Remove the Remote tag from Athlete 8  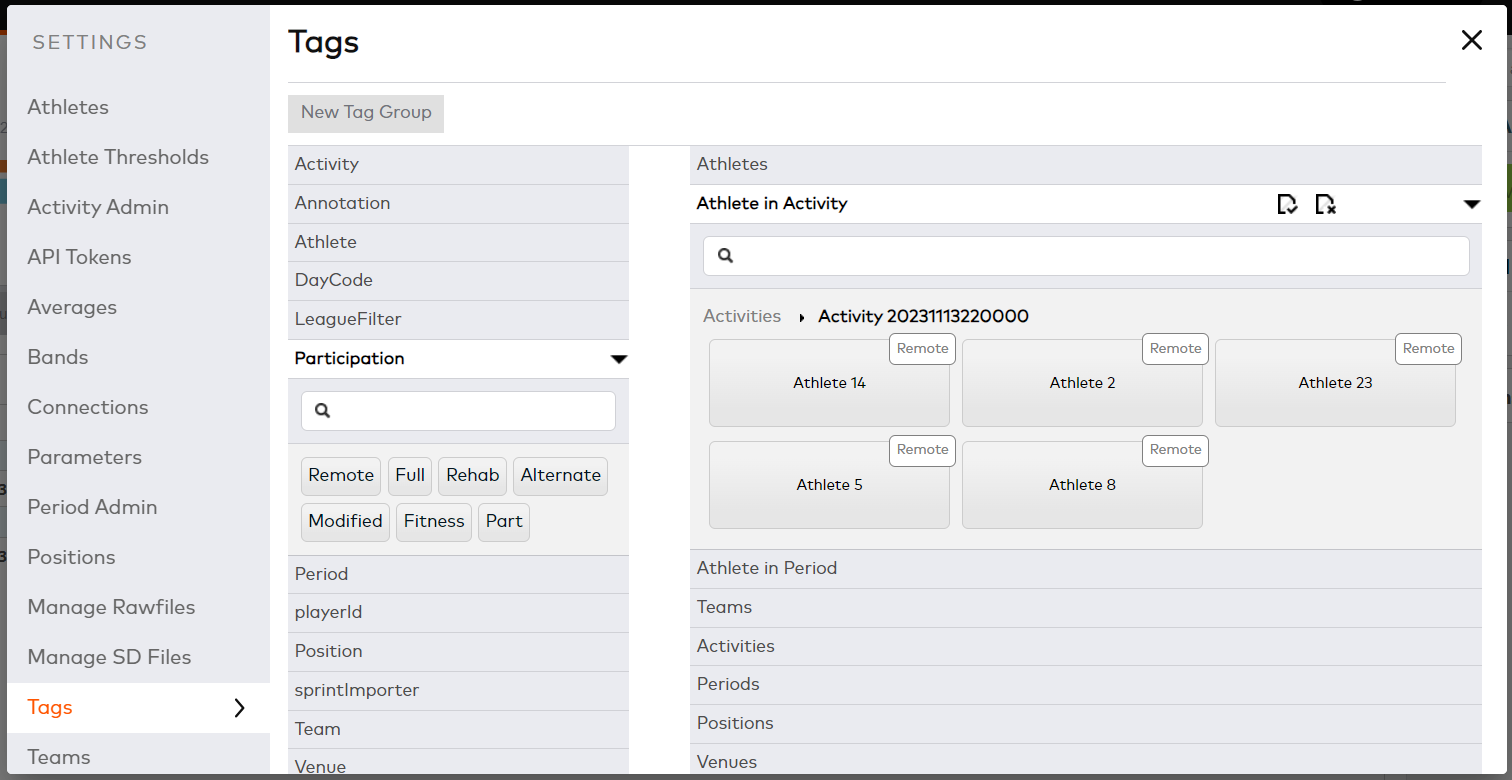click(x=1175, y=450)
